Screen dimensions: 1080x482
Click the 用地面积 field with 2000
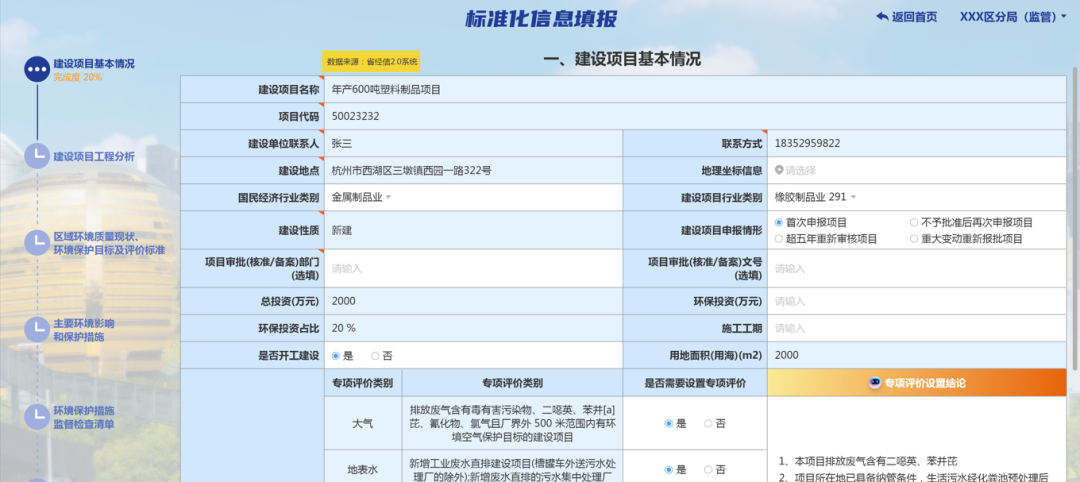coord(917,355)
